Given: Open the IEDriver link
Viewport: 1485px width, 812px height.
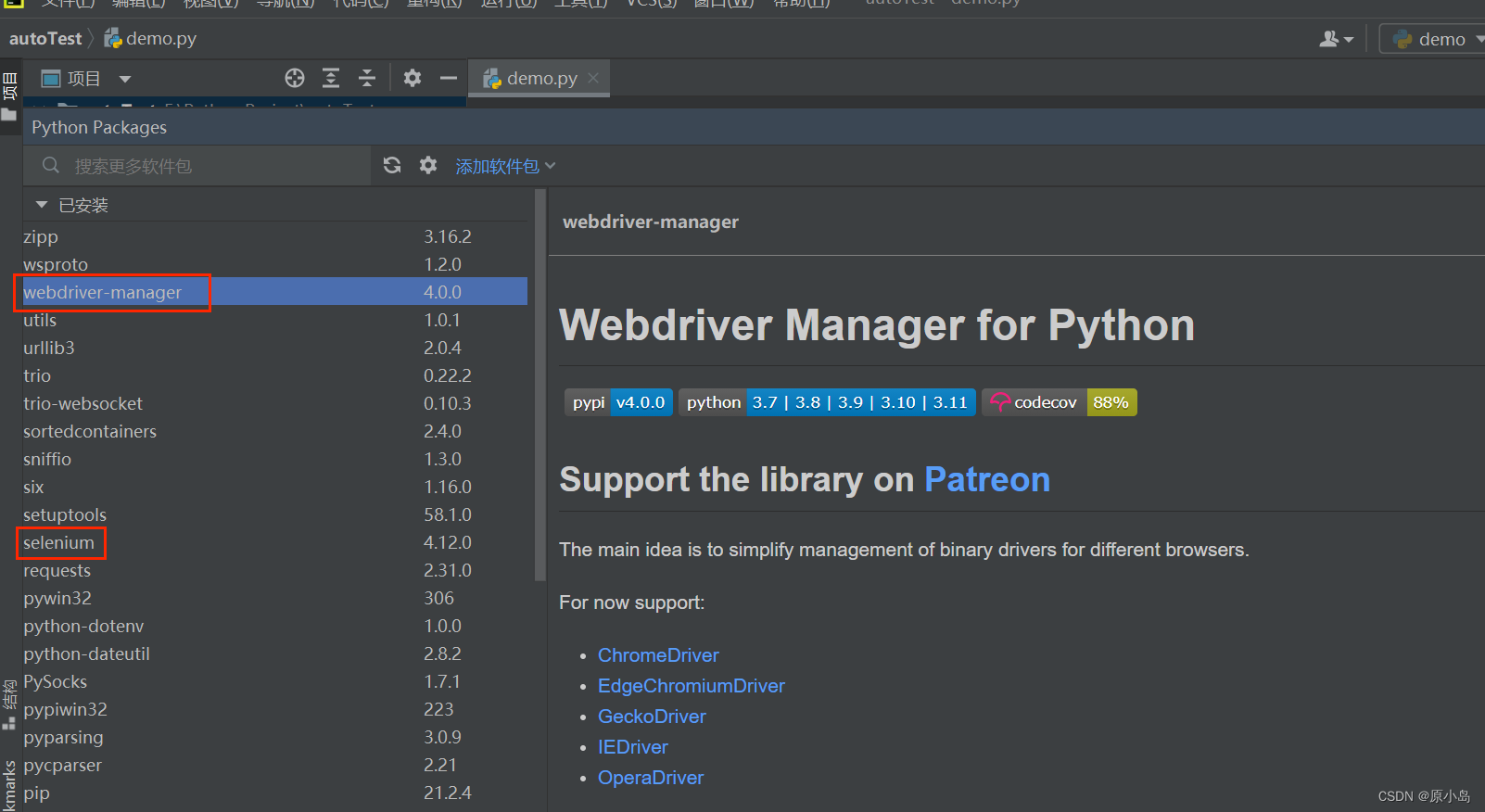Looking at the screenshot, I should (x=632, y=747).
